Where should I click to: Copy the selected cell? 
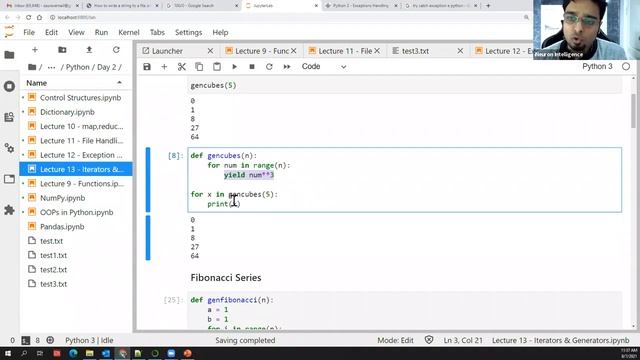point(199,67)
